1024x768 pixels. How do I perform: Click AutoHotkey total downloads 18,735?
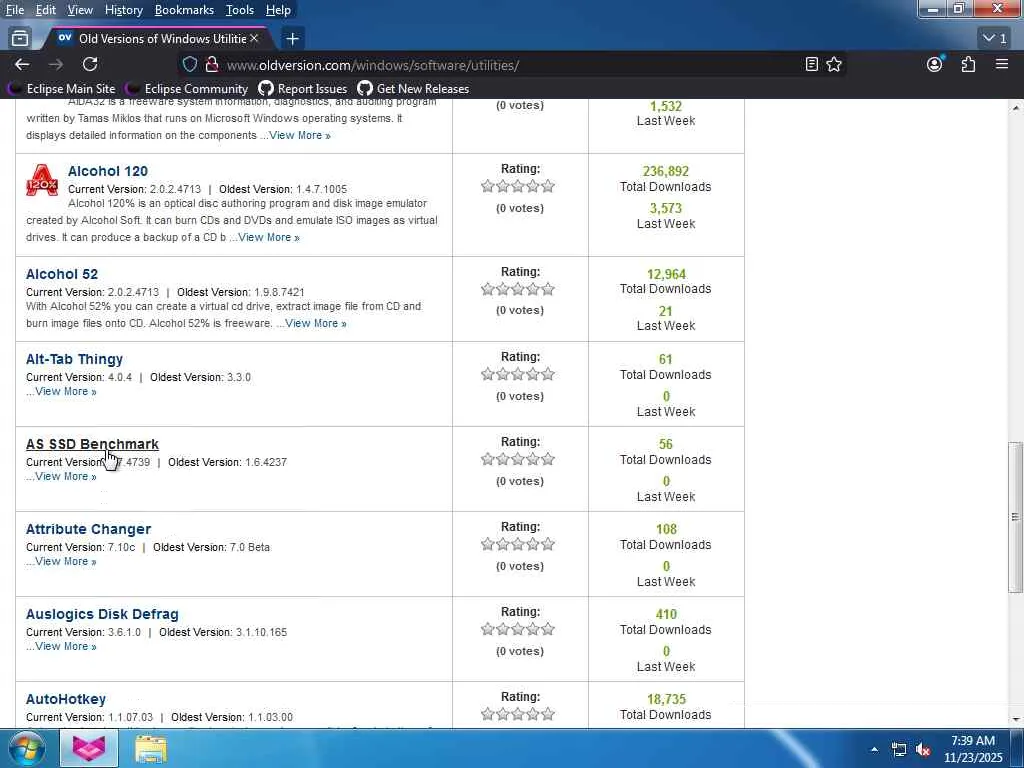tap(666, 699)
